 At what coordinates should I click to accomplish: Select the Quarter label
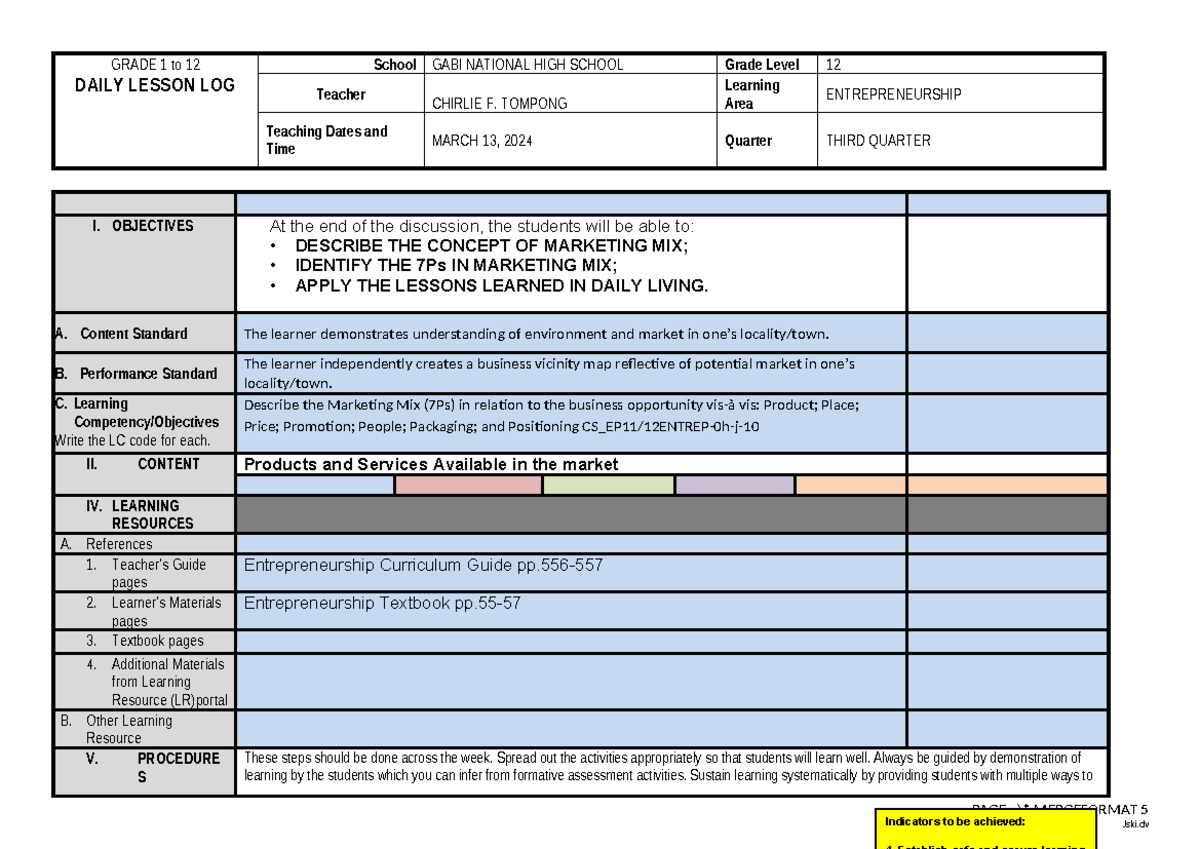point(748,141)
